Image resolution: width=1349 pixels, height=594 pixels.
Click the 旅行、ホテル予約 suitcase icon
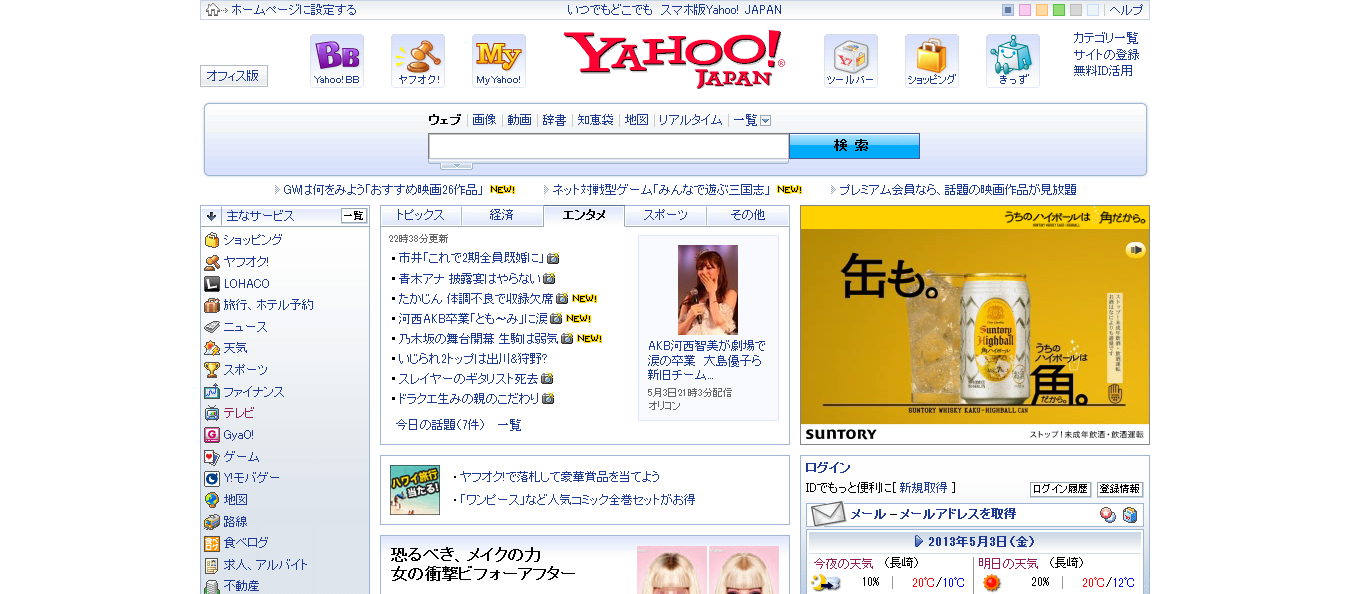[x=212, y=305]
